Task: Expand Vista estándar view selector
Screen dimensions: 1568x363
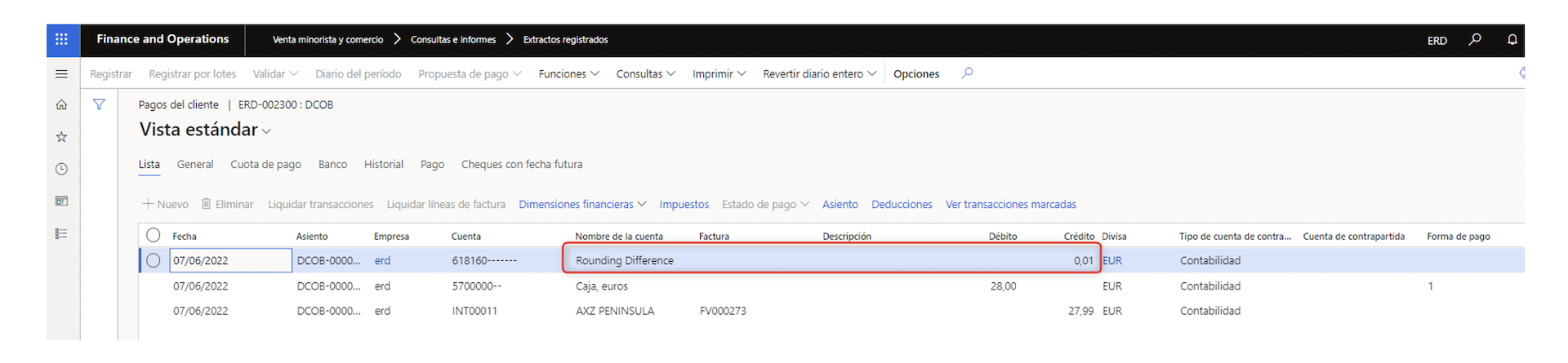Action: 205,130
